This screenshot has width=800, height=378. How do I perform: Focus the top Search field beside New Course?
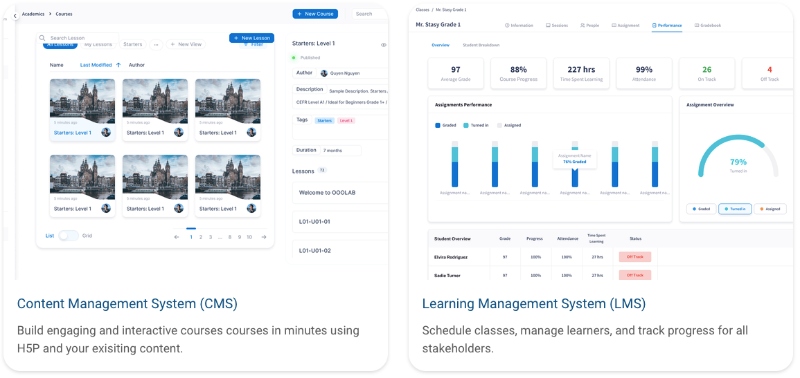[370, 14]
